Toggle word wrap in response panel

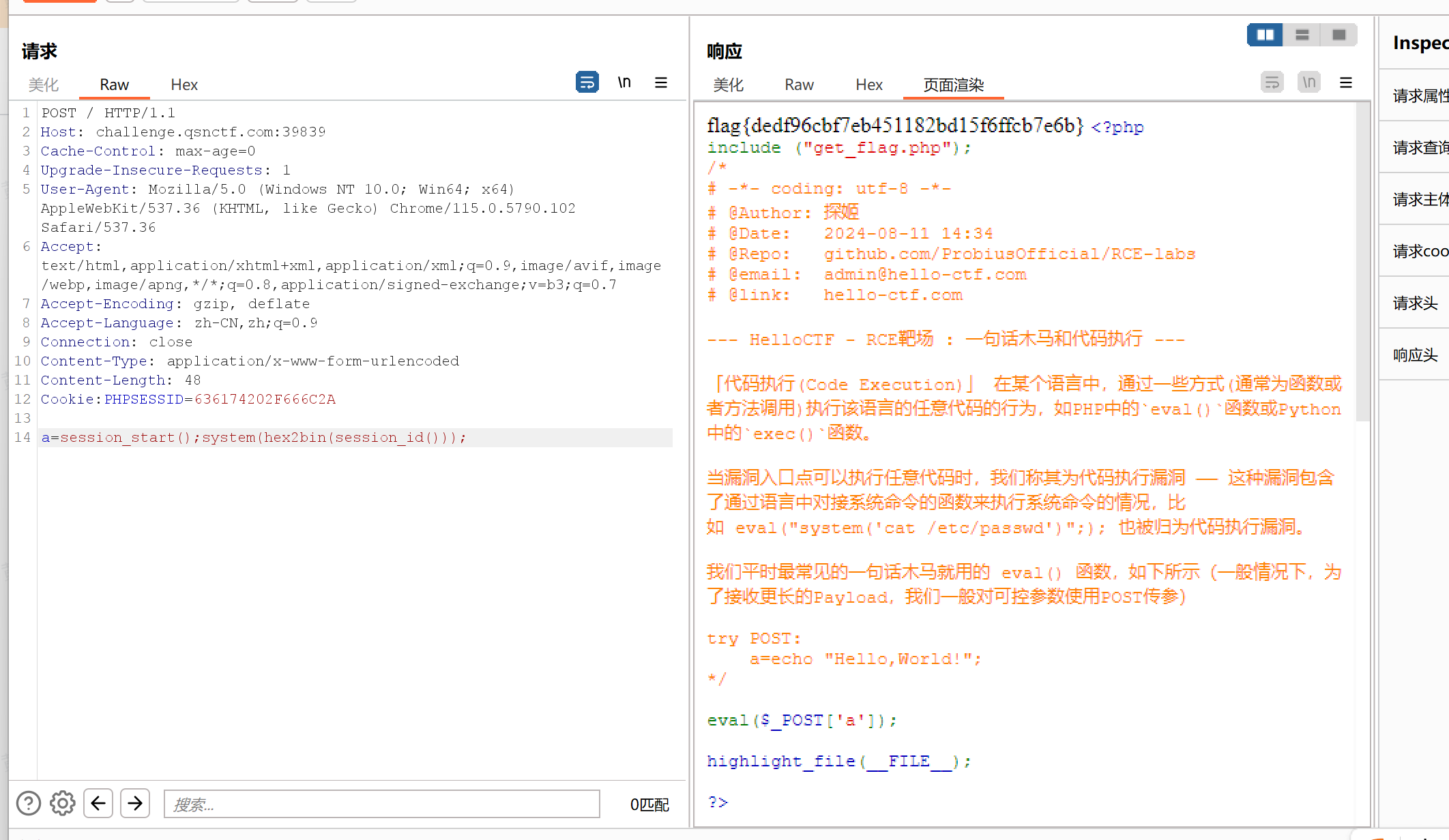(x=1272, y=82)
